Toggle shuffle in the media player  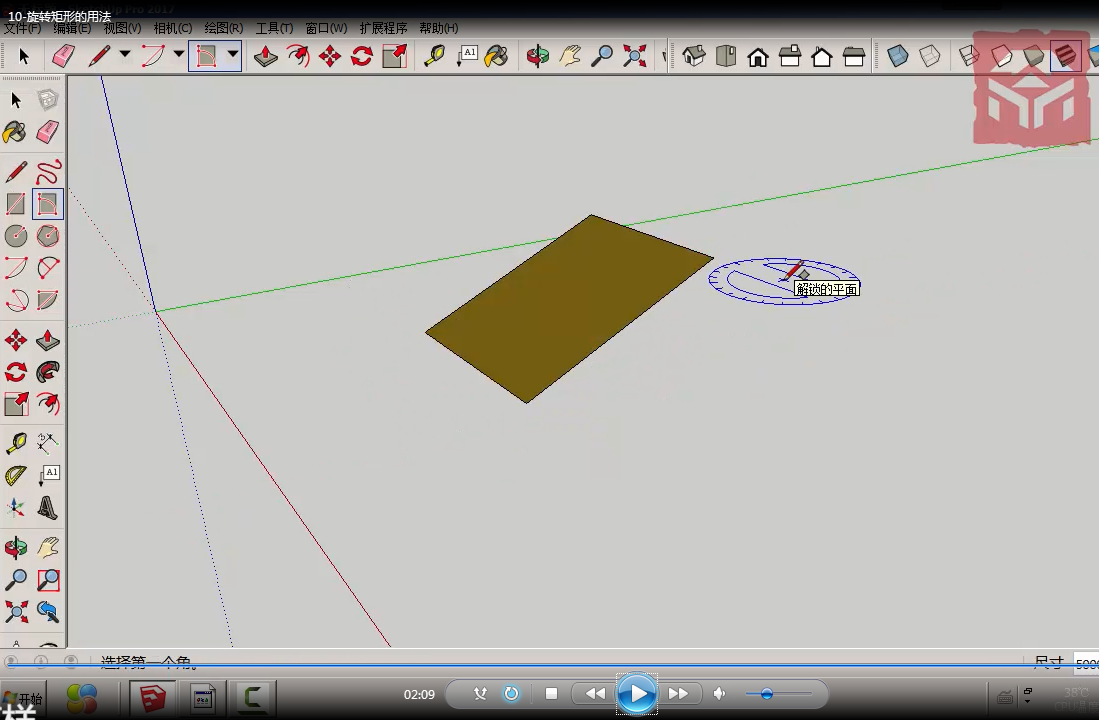(x=480, y=694)
